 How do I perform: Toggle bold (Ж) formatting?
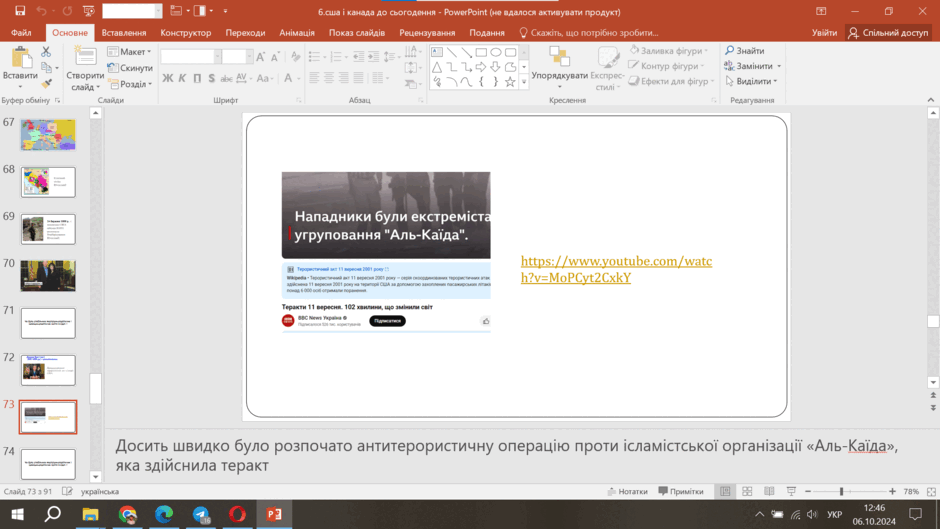pyautogui.click(x=168, y=78)
